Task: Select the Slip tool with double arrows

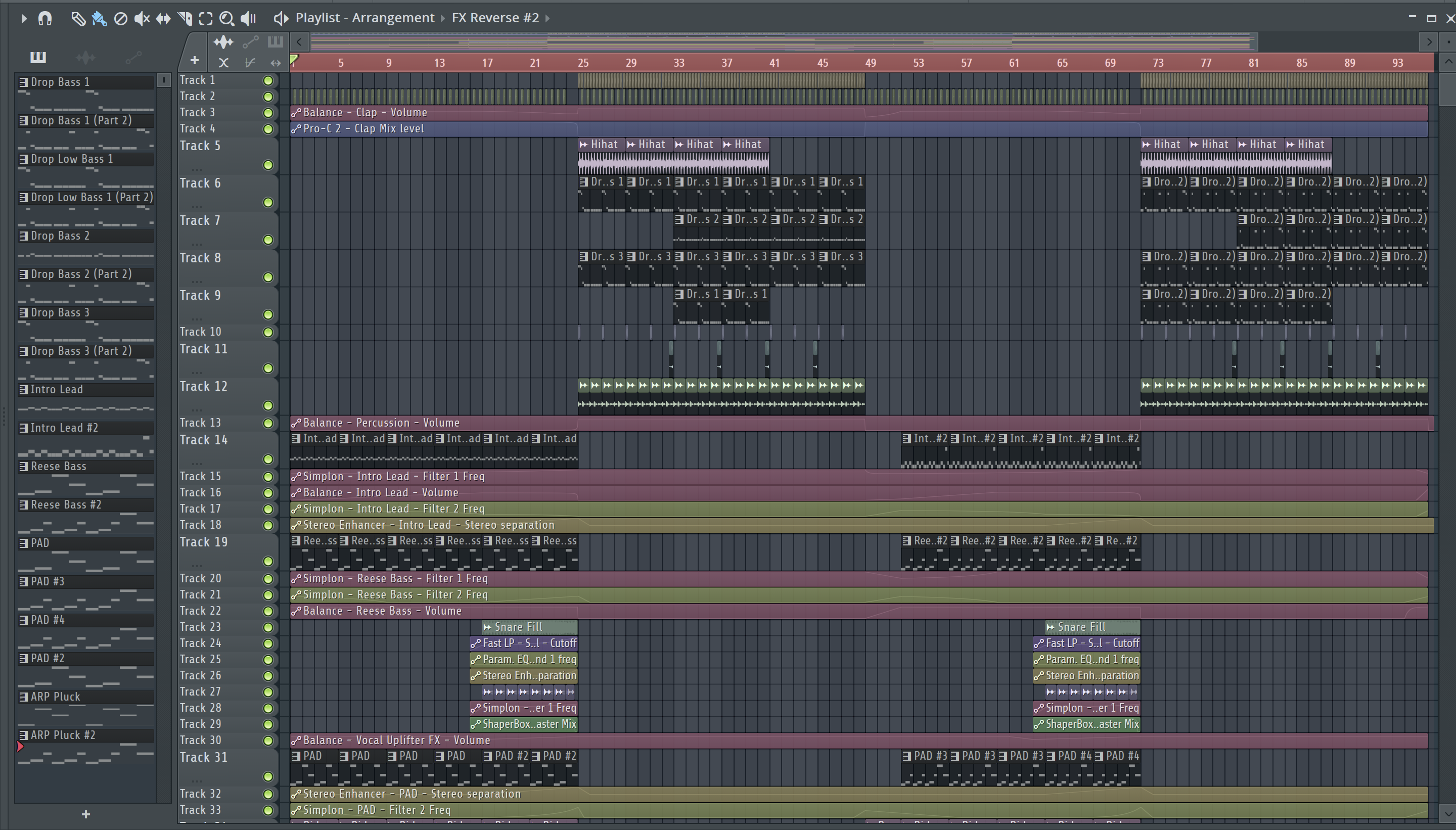Action: (x=163, y=19)
